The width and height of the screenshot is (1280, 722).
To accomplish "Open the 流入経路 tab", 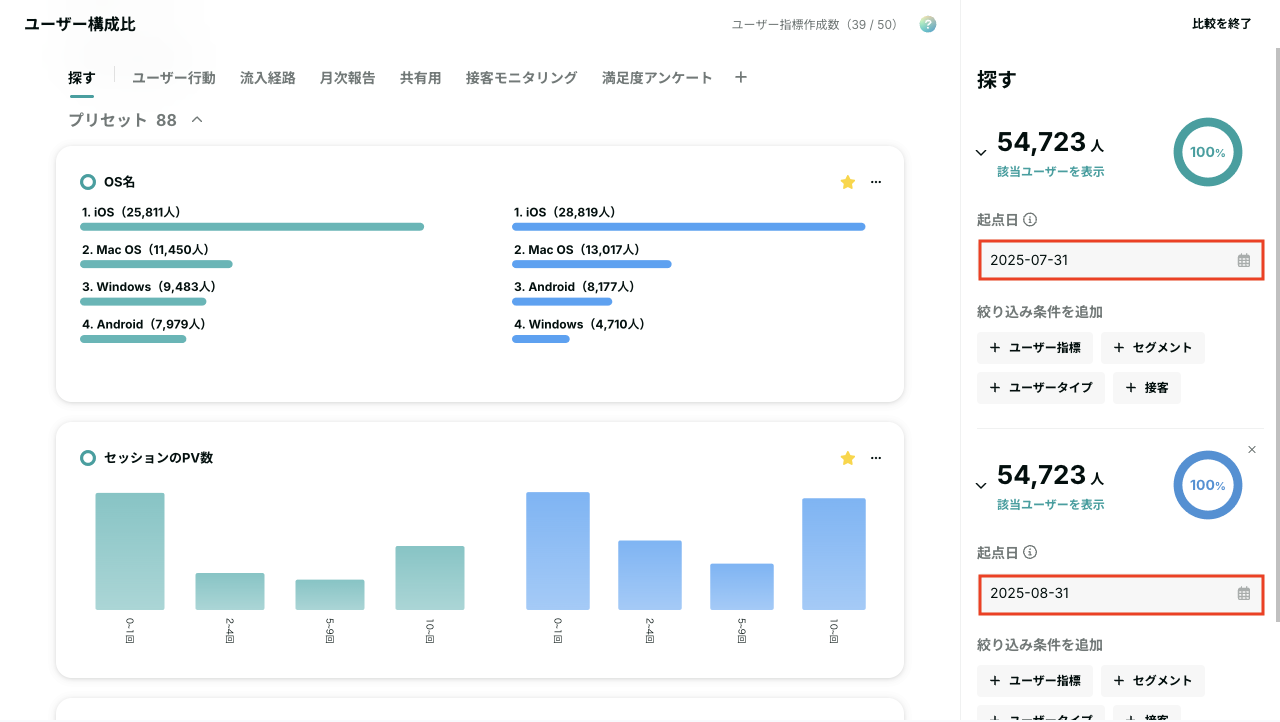I will click(268, 78).
